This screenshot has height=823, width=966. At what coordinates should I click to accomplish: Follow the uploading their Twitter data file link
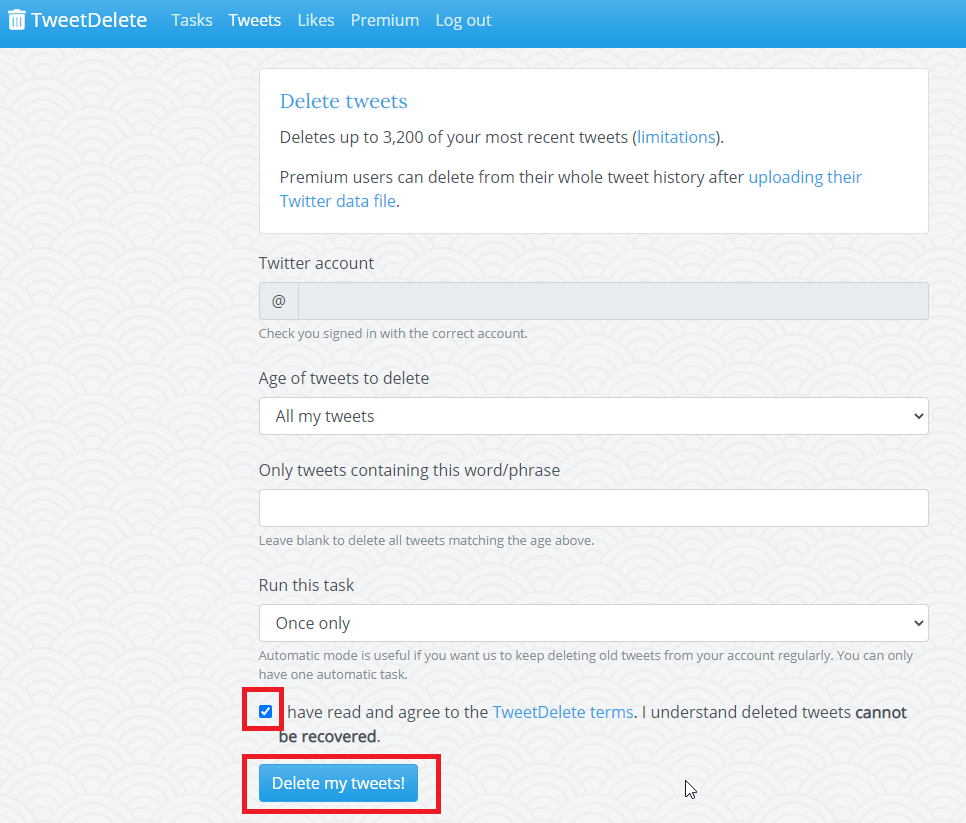pos(570,189)
